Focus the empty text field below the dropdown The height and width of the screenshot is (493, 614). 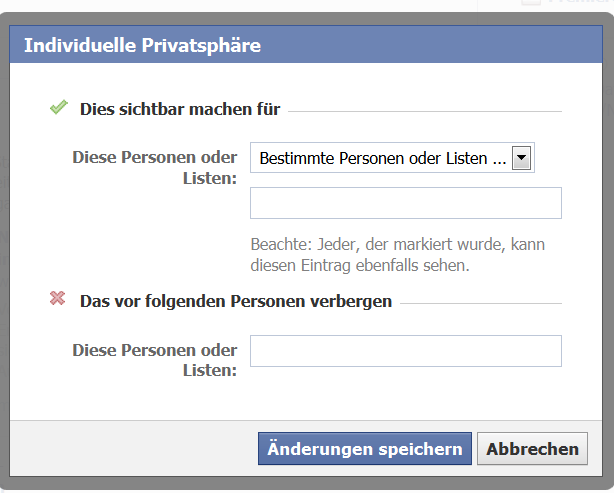coord(405,203)
